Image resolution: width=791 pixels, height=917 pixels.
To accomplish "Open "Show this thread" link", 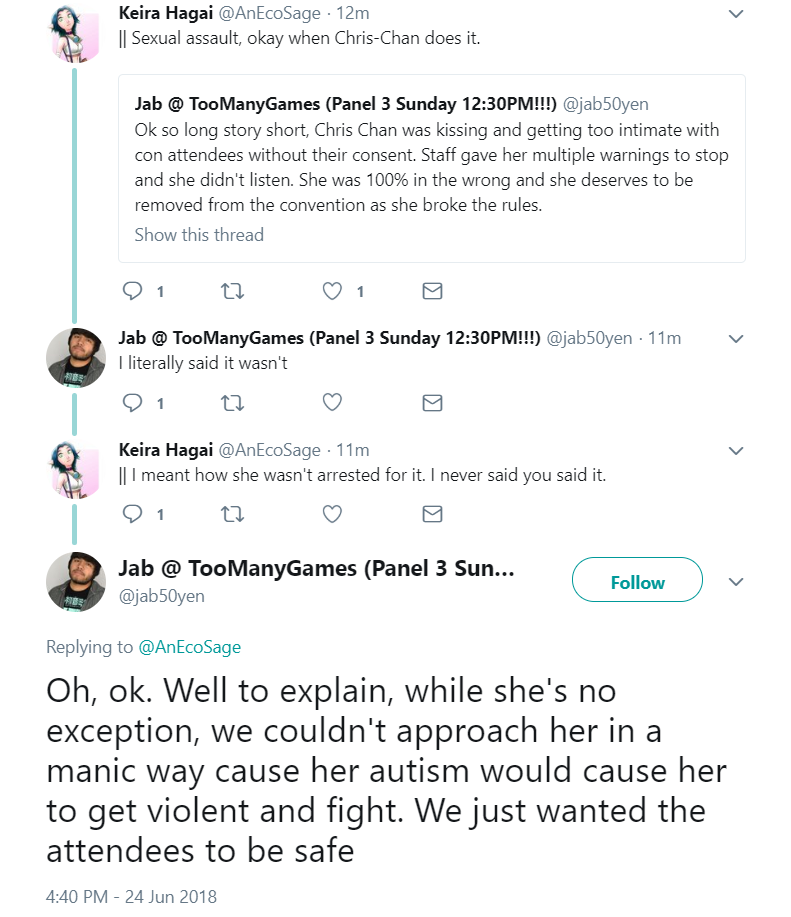I will tap(199, 235).
